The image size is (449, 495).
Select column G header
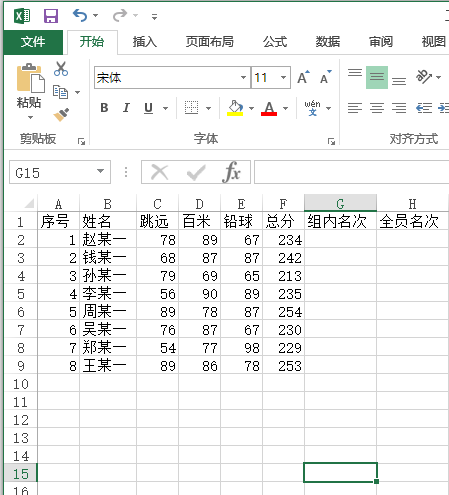[x=340, y=203]
